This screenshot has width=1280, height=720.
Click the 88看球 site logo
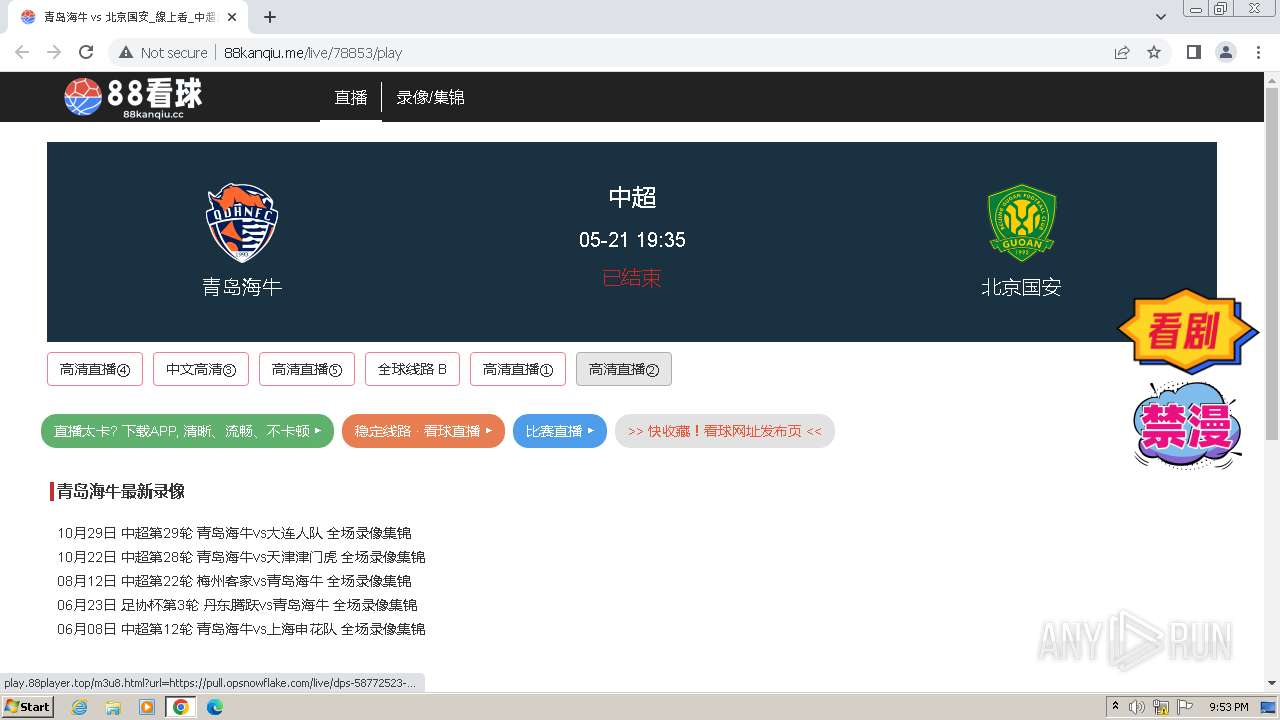133,97
